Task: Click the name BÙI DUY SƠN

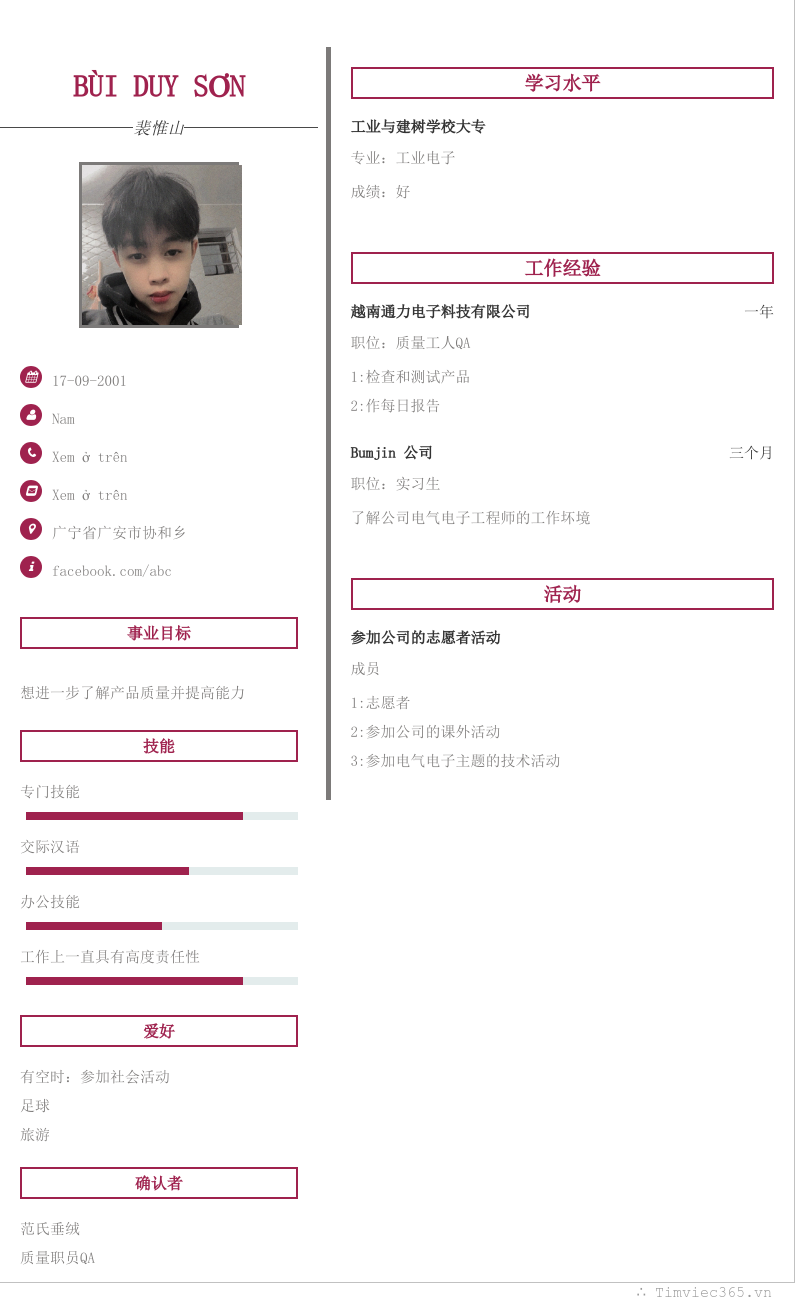Action: (159, 87)
